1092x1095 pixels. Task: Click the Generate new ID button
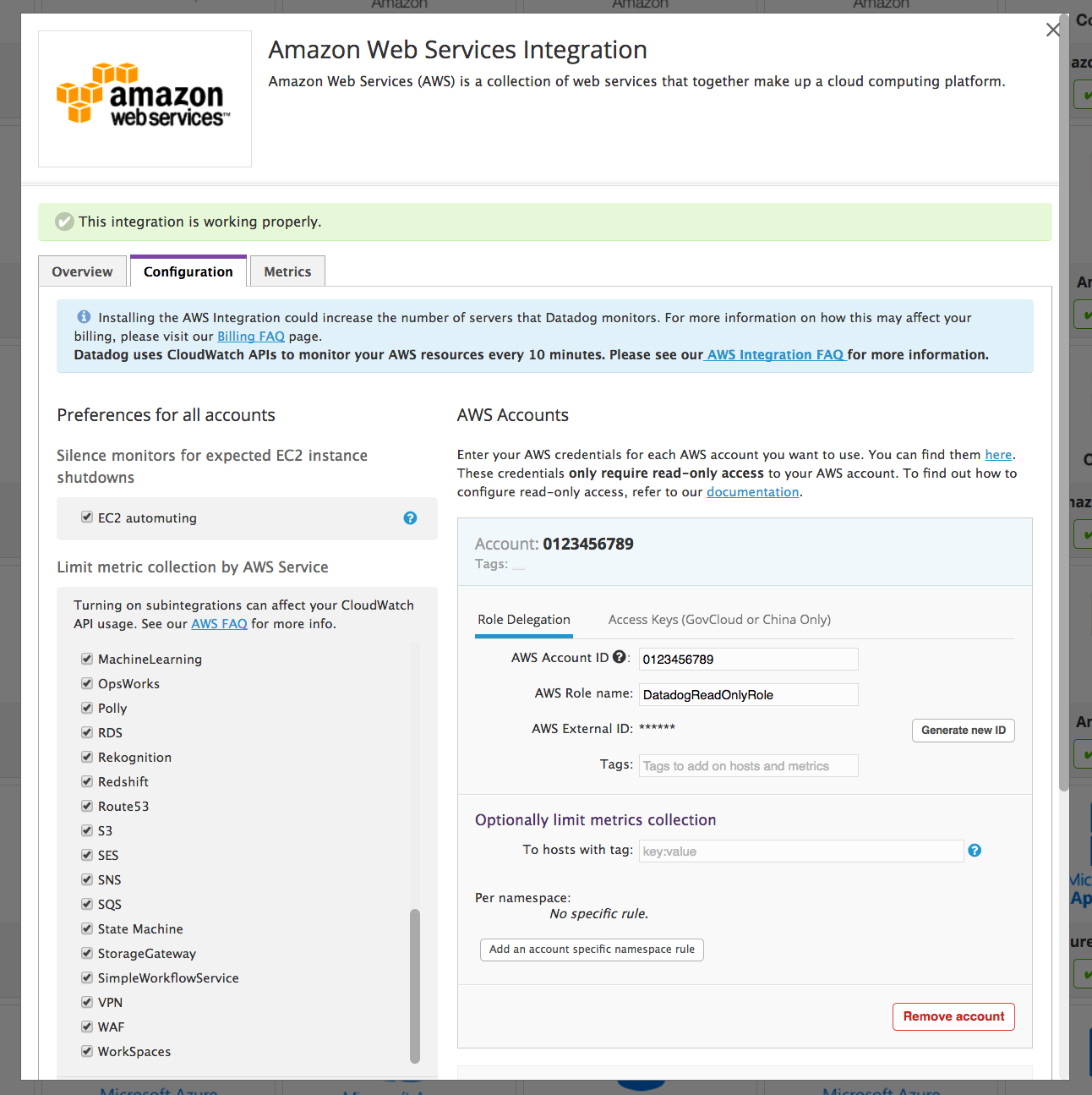(x=963, y=730)
